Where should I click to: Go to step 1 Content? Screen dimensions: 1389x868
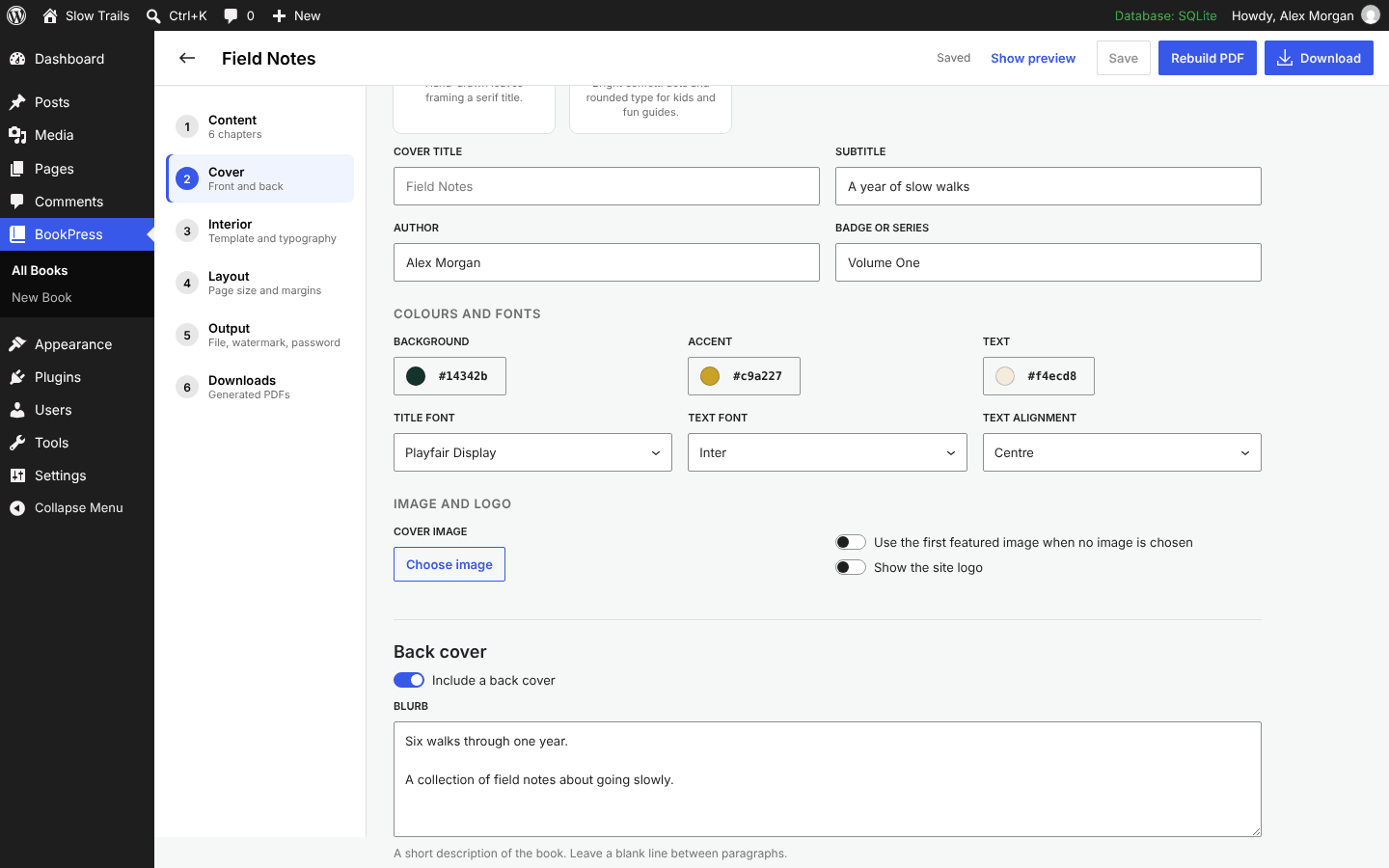(260, 126)
